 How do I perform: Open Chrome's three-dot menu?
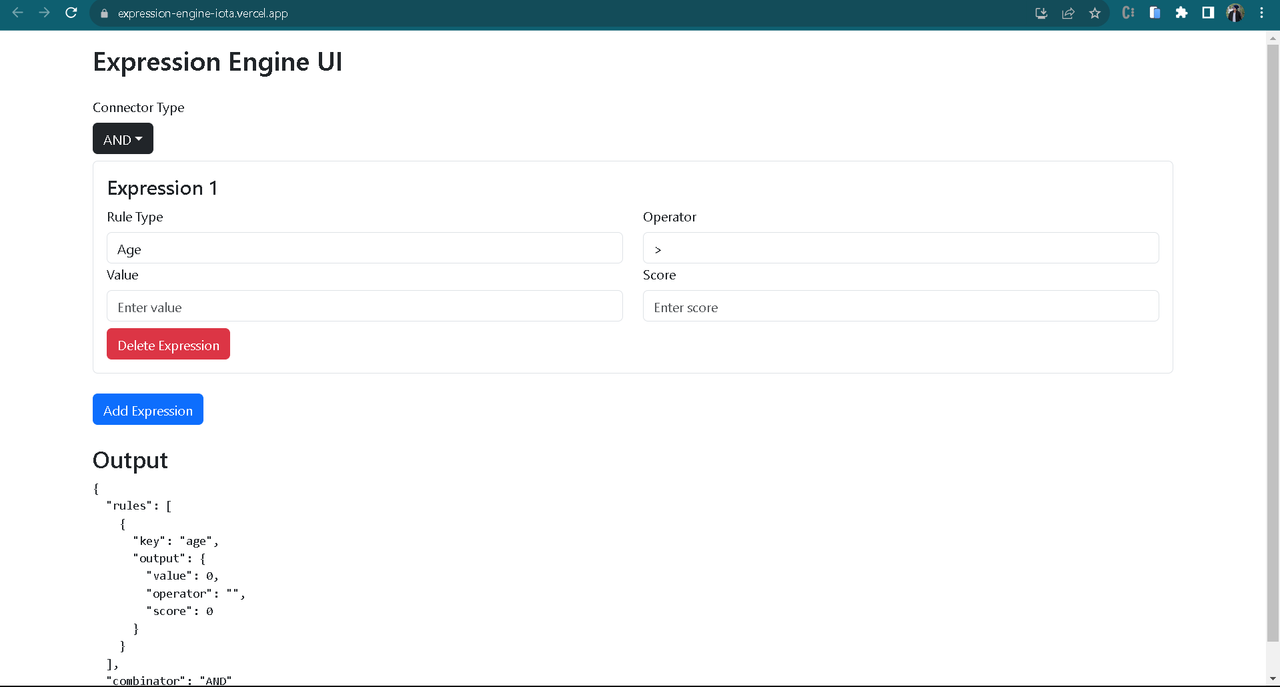click(x=1261, y=13)
